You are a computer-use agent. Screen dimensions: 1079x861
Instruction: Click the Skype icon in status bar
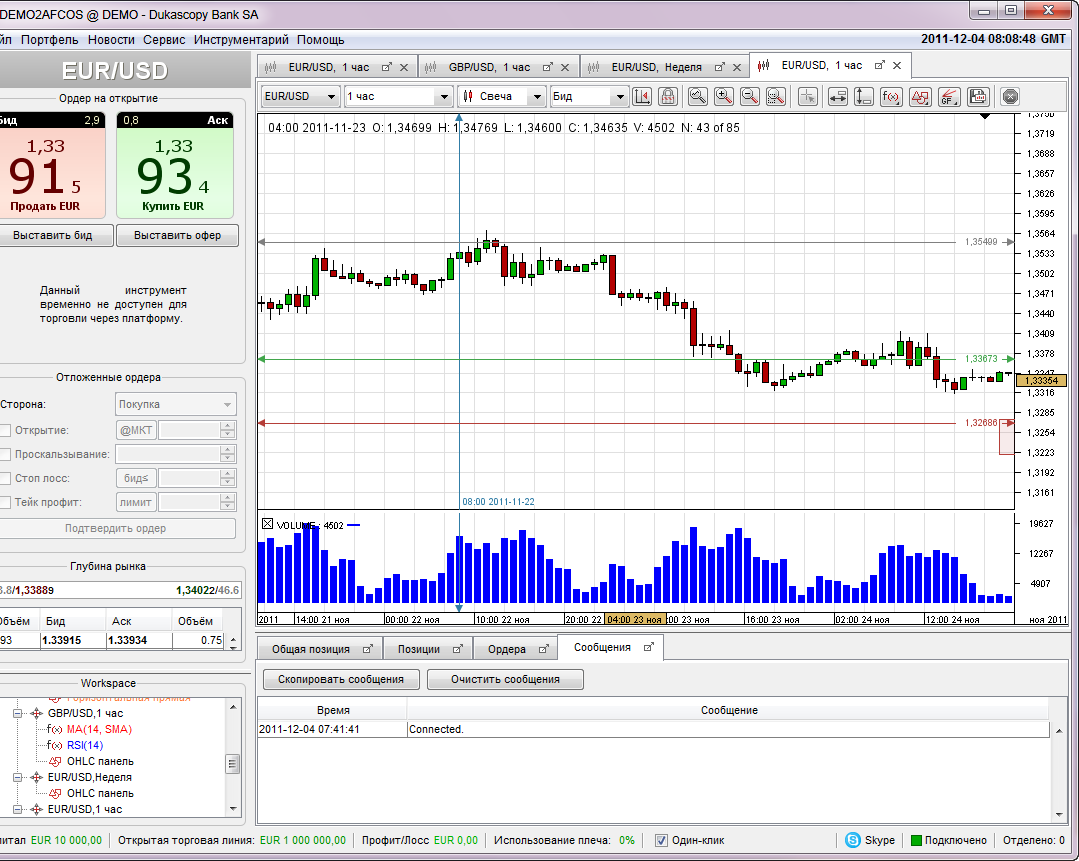click(853, 840)
